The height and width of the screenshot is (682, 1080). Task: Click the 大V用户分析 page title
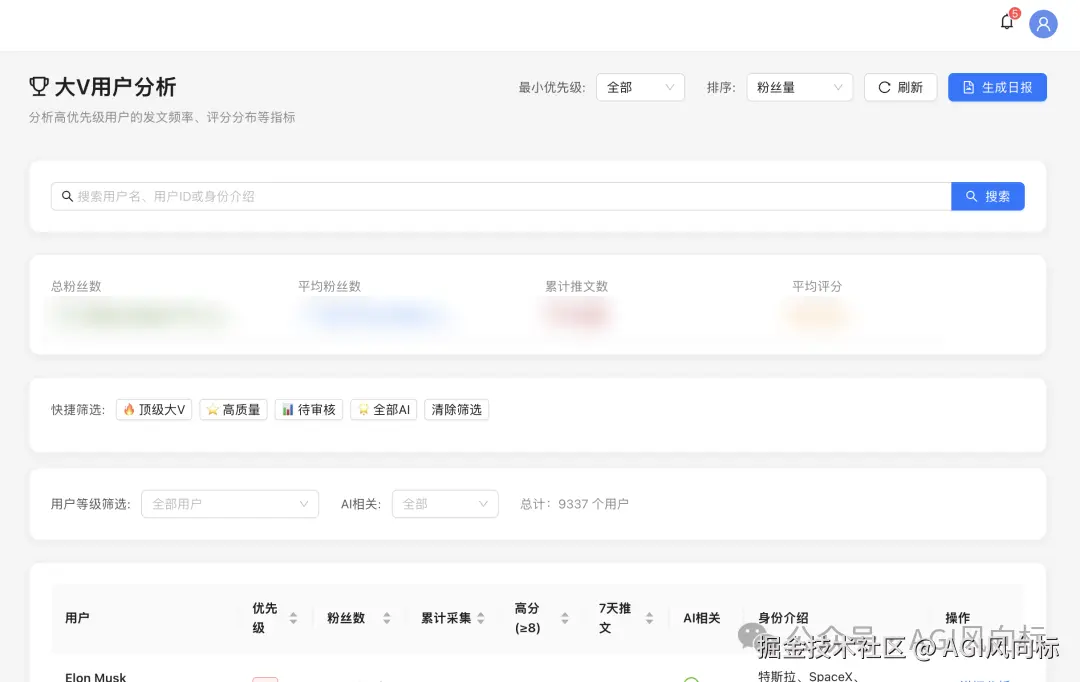115,87
